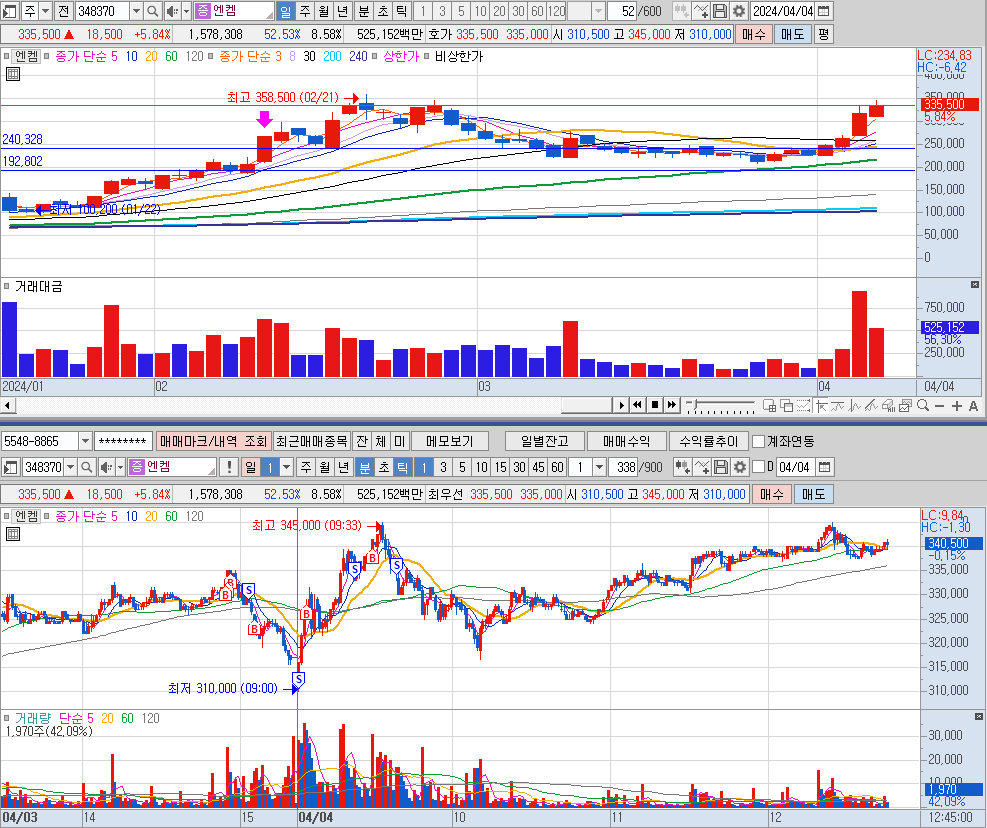This screenshot has width=987, height=828.
Task: Expand blank interval dropdown before 52/600
Action: click(598, 11)
